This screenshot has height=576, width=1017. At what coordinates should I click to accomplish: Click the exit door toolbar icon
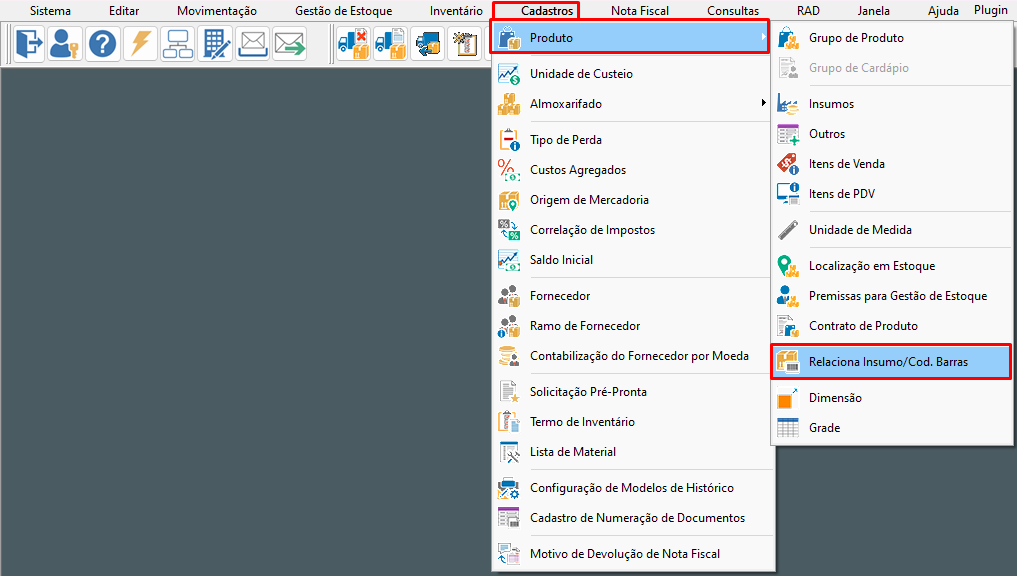pos(29,44)
